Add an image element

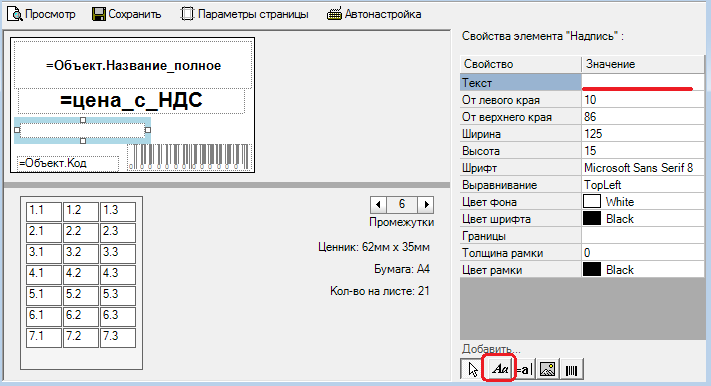pyautogui.click(x=548, y=369)
